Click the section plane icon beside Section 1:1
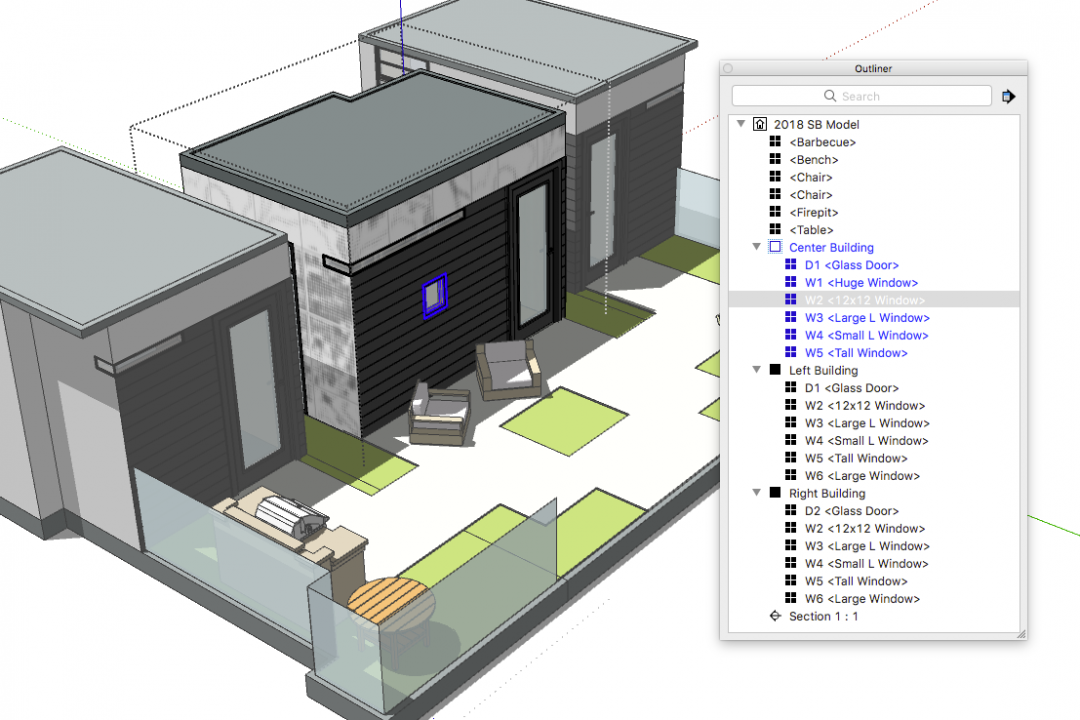 coord(775,616)
